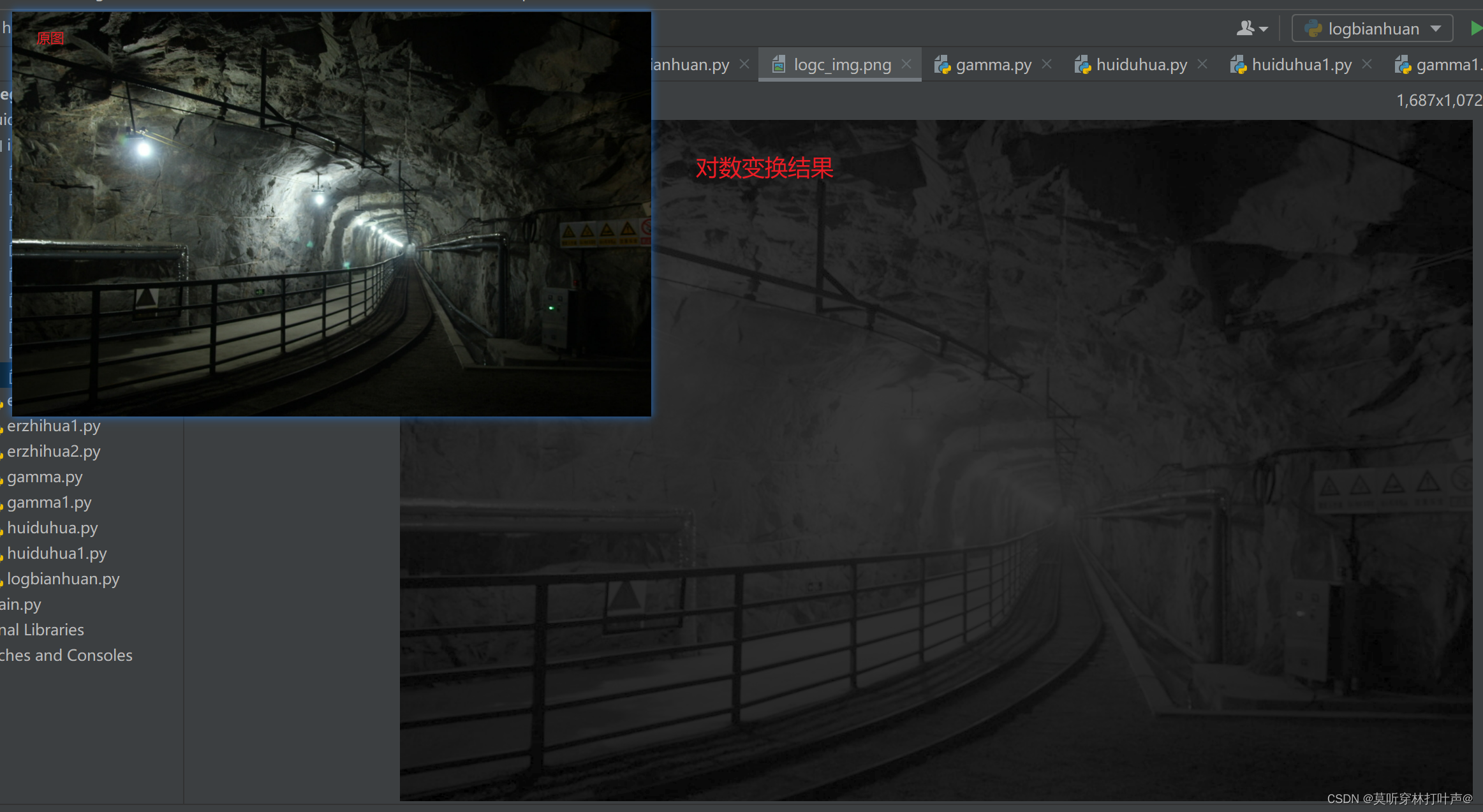This screenshot has height=812, width=1483.
Task: Open erzhihua2.py in project tree
Action: (x=54, y=451)
